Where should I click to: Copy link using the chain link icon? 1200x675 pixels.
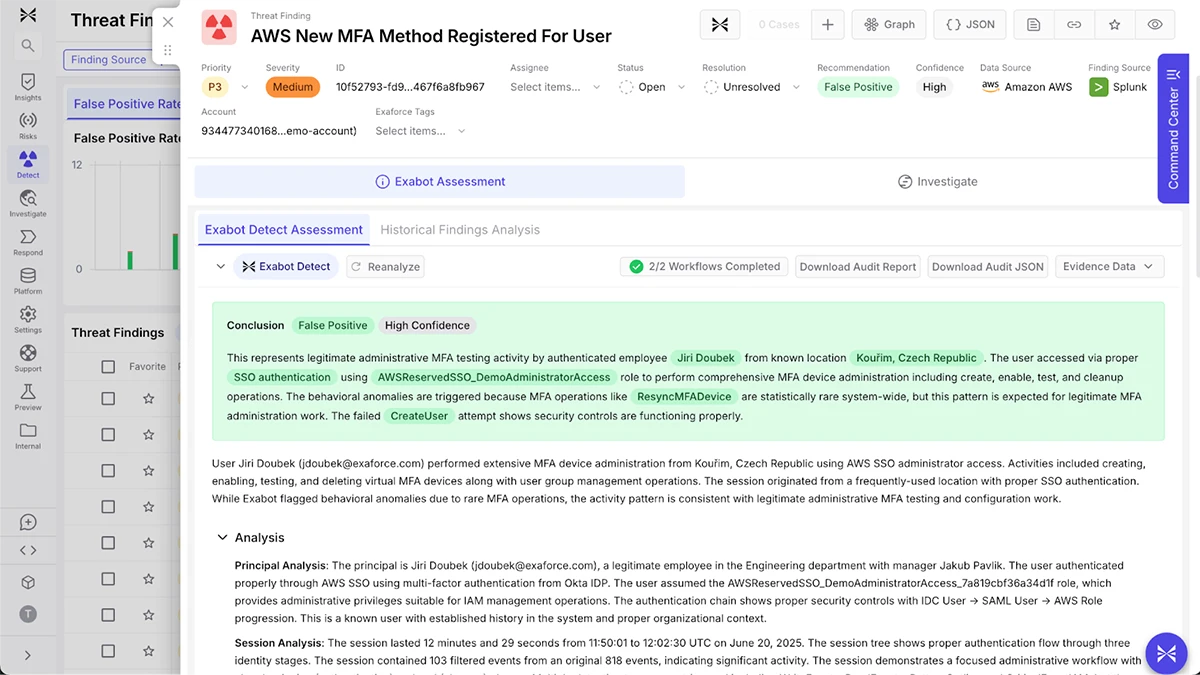(x=1074, y=24)
